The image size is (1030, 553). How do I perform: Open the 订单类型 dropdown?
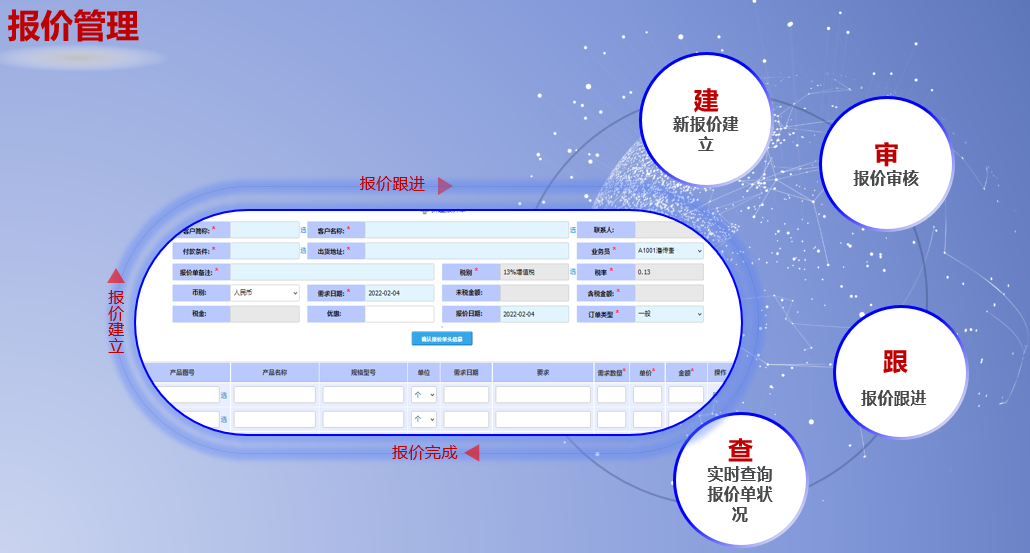tap(669, 314)
